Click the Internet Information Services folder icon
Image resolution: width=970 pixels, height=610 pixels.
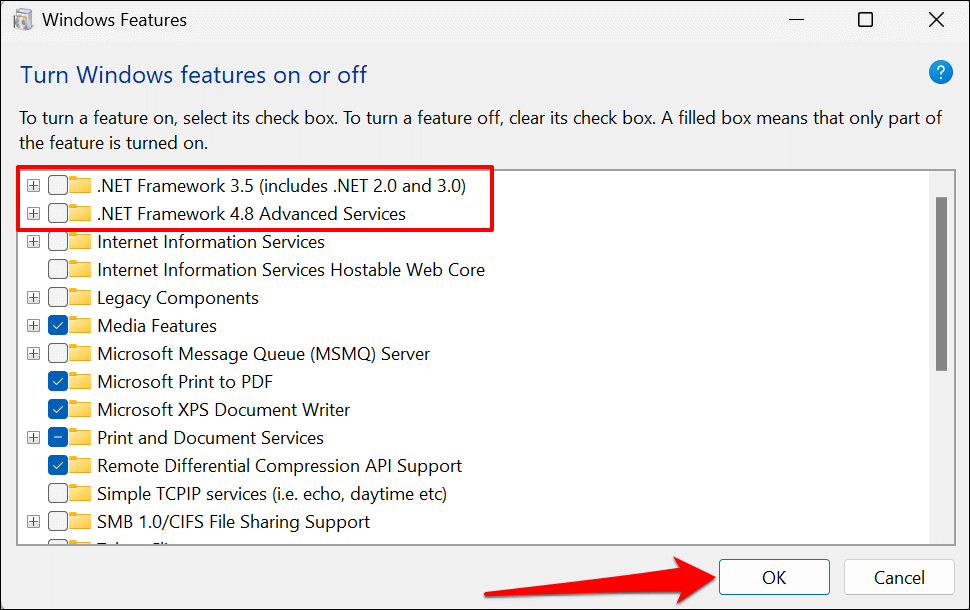[x=81, y=242]
